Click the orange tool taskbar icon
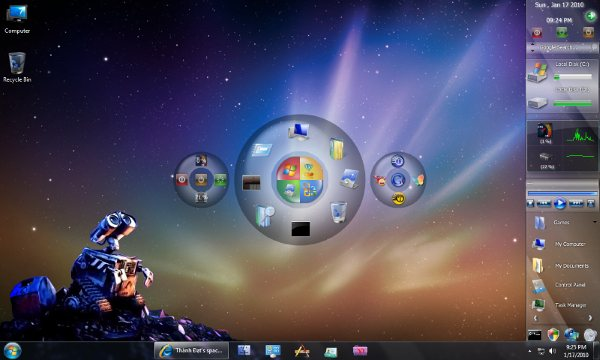This screenshot has height=360, width=600. tap(302, 351)
